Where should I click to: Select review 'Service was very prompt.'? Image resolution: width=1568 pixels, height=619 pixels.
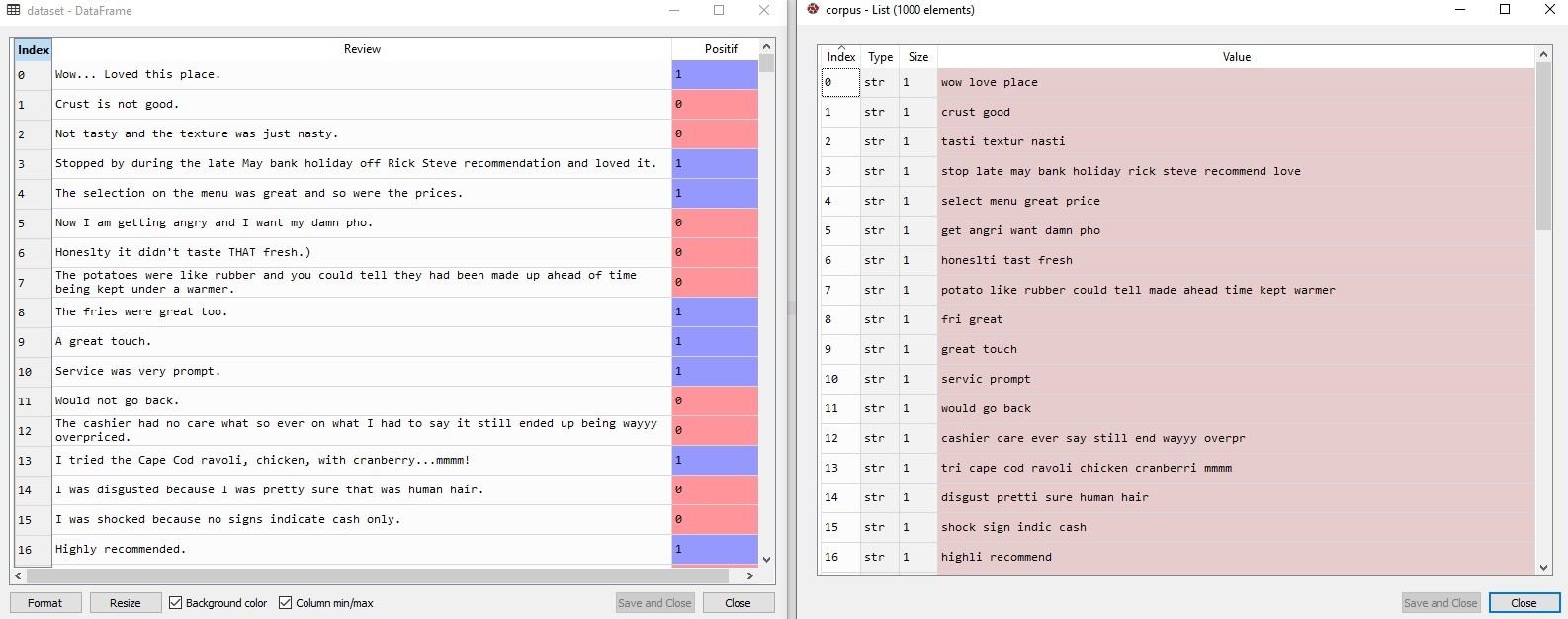coord(362,372)
